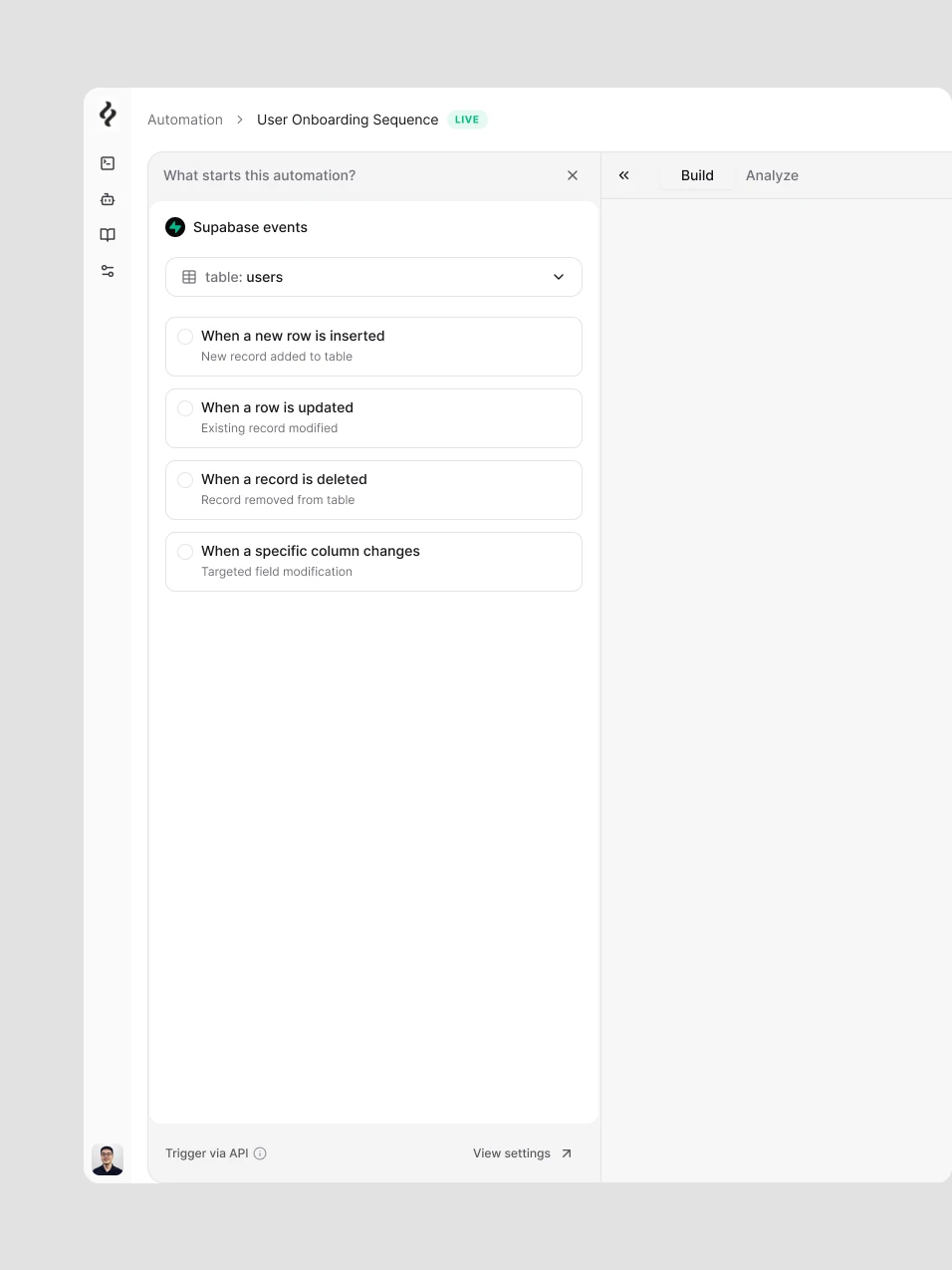The image size is (952, 1270).
Task: Click the arrow icon next to View settings
Action: (567, 1153)
